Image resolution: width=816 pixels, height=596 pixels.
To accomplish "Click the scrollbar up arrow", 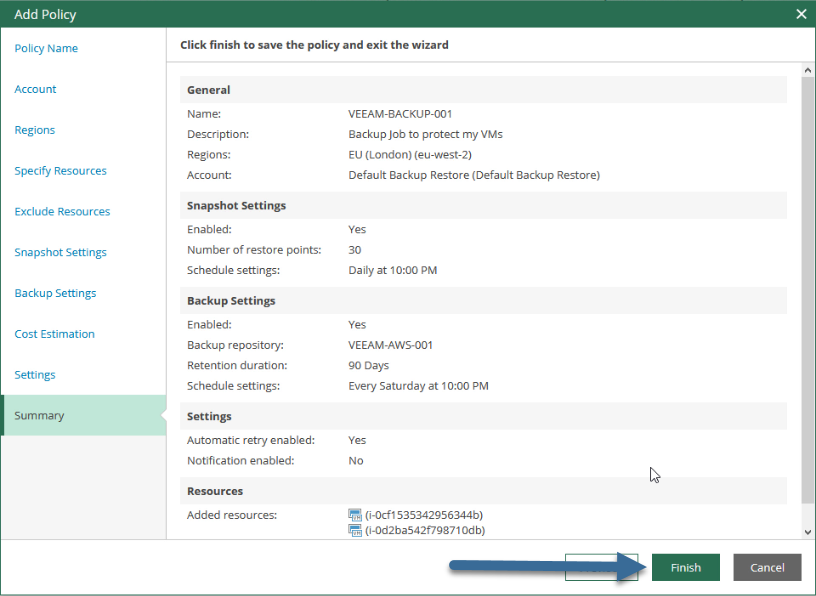I will pyautogui.click(x=808, y=70).
